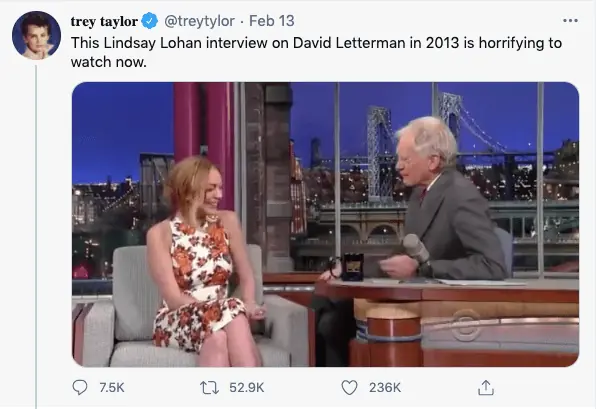Screen dimensions: 596x409
Task: Click the Feb 13 timestamp
Action: click(x=272, y=21)
